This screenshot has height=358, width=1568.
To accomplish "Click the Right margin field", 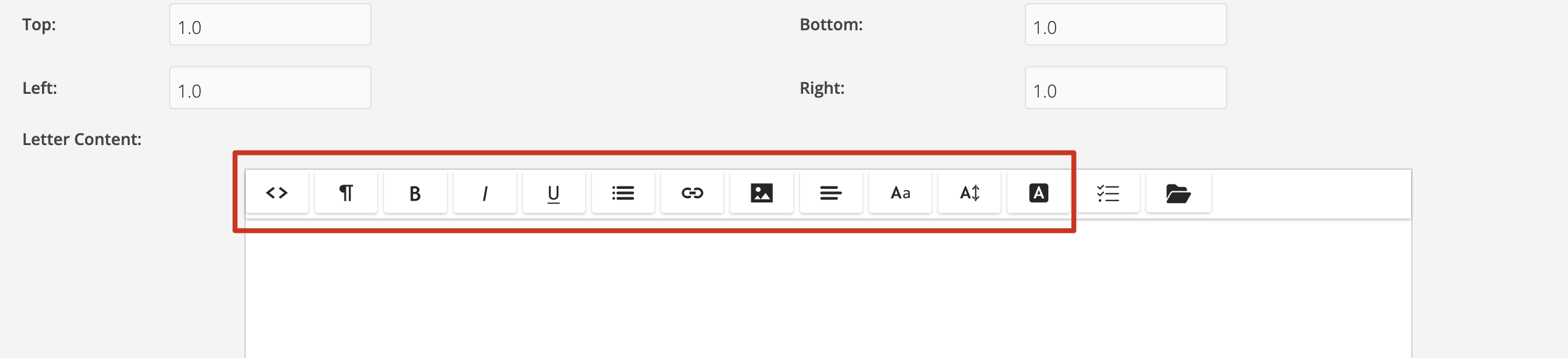I will coord(1125,88).
